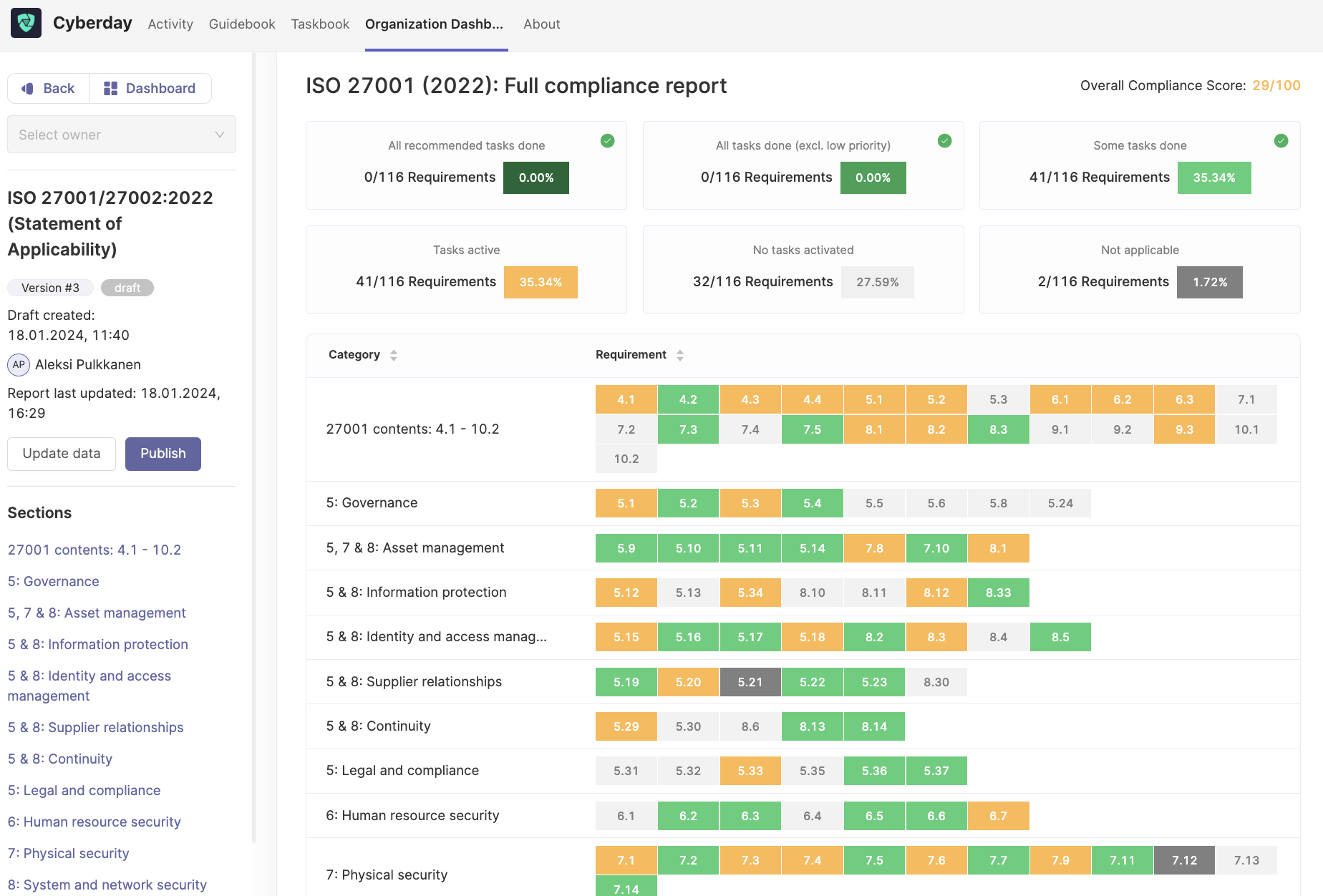Click the green checkmark on 'Some tasks done'
Viewport: 1323px width, 896px height.
point(1281,141)
